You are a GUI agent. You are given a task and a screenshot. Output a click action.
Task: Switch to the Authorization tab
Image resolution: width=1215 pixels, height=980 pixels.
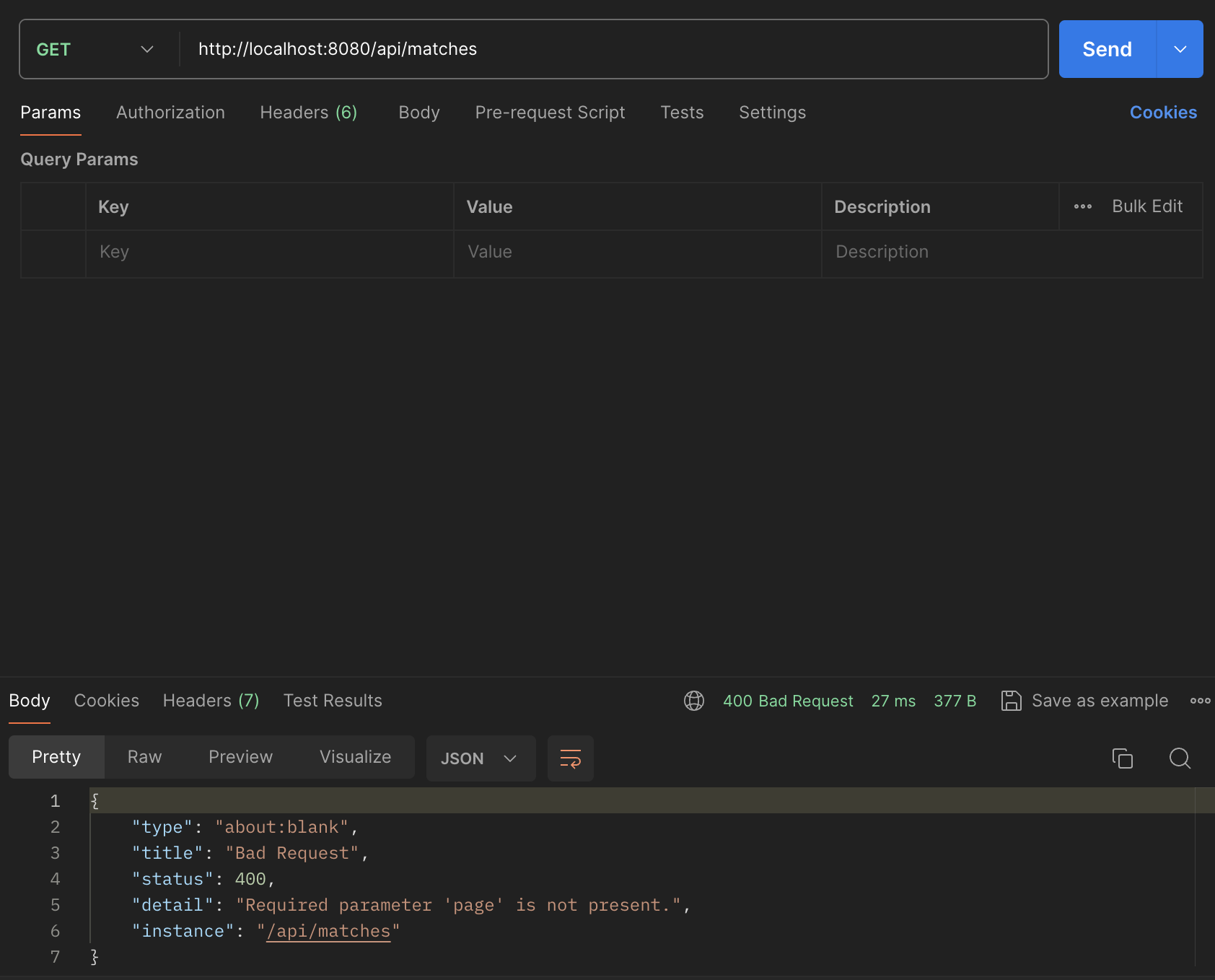(x=170, y=113)
